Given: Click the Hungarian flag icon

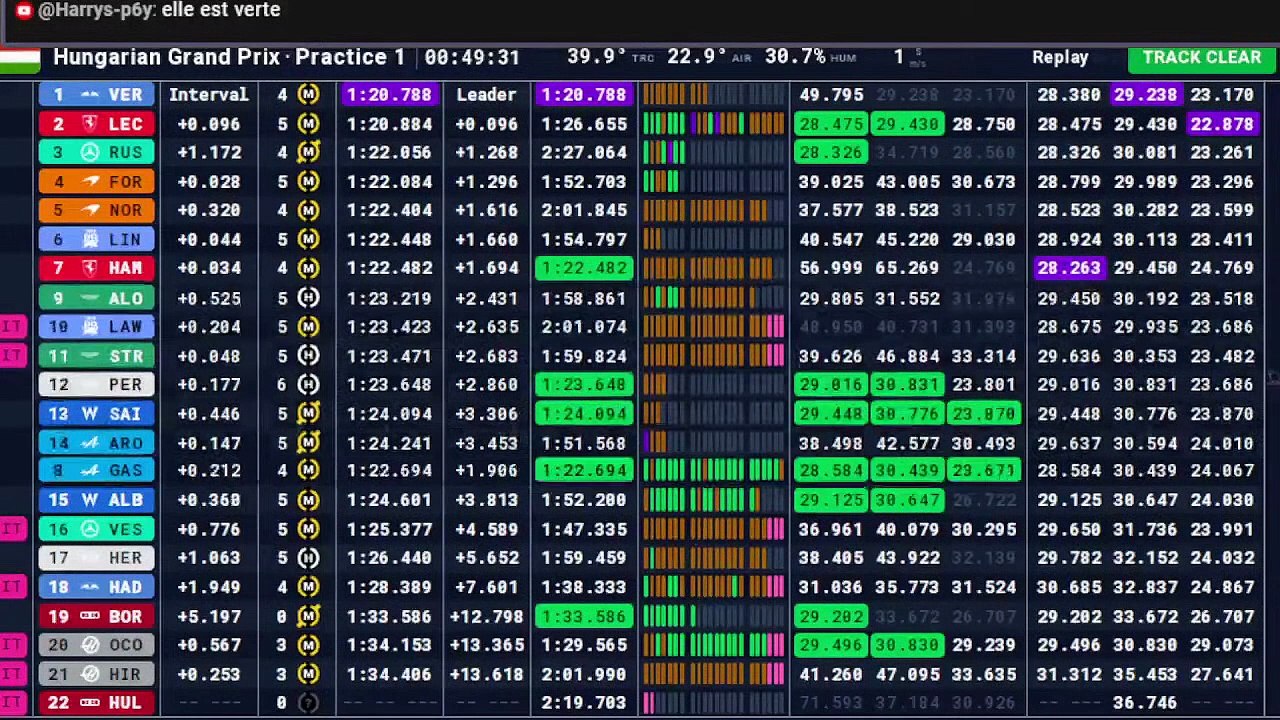Looking at the screenshot, I should point(20,59).
